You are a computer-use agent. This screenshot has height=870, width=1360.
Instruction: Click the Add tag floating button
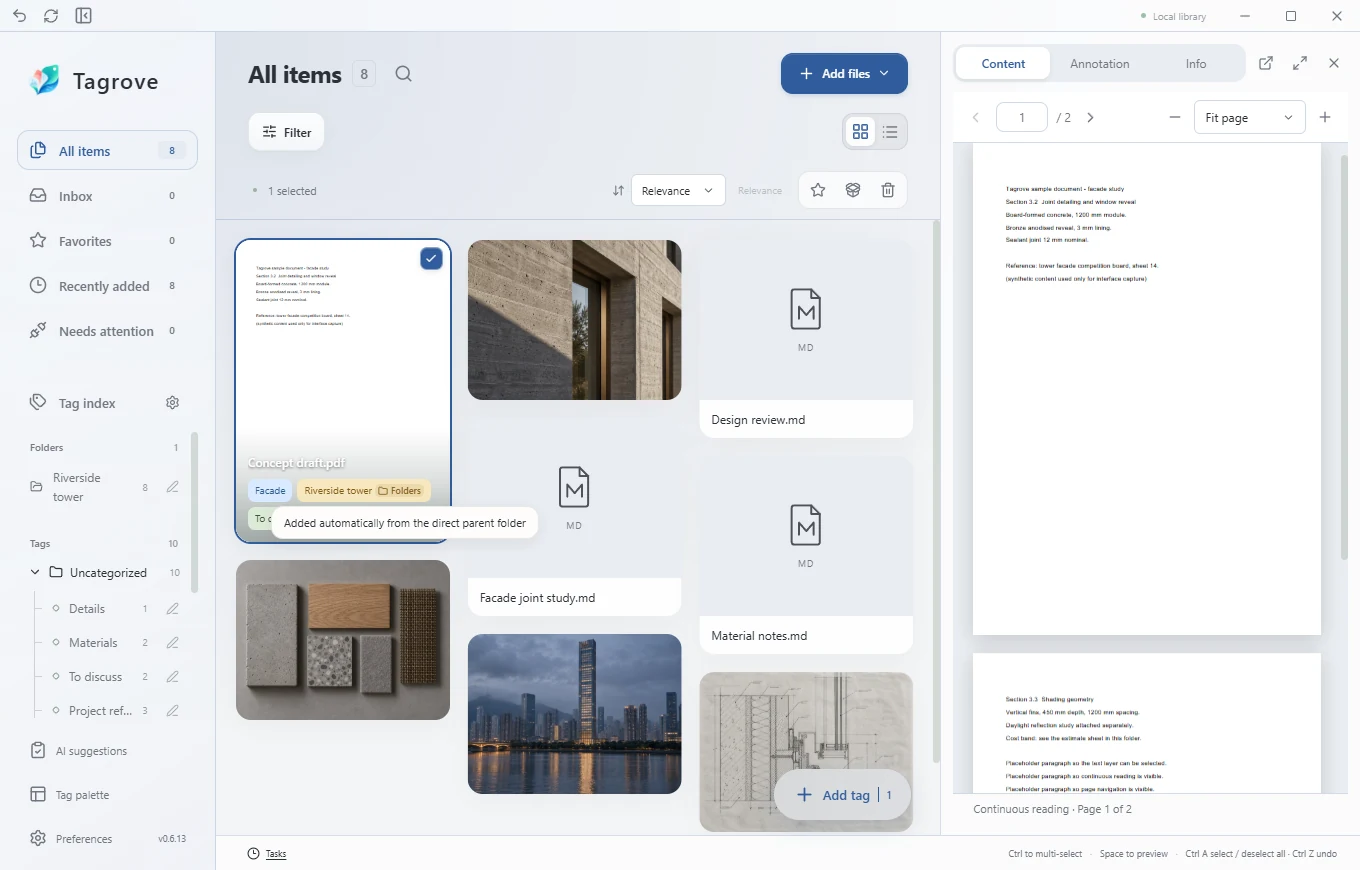point(842,795)
